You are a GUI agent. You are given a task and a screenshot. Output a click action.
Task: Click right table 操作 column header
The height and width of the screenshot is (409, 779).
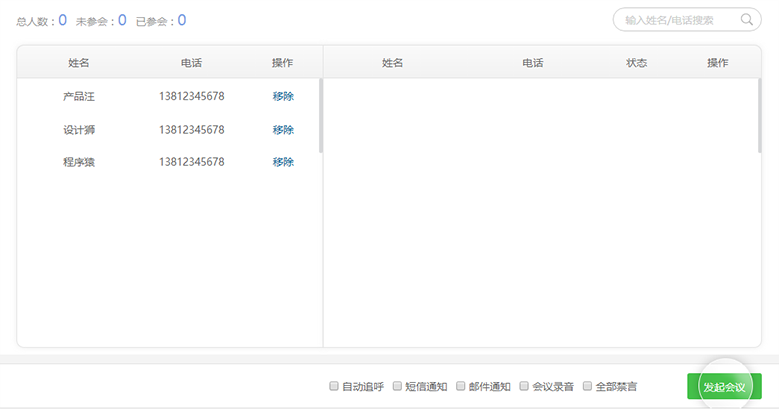click(x=717, y=63)
